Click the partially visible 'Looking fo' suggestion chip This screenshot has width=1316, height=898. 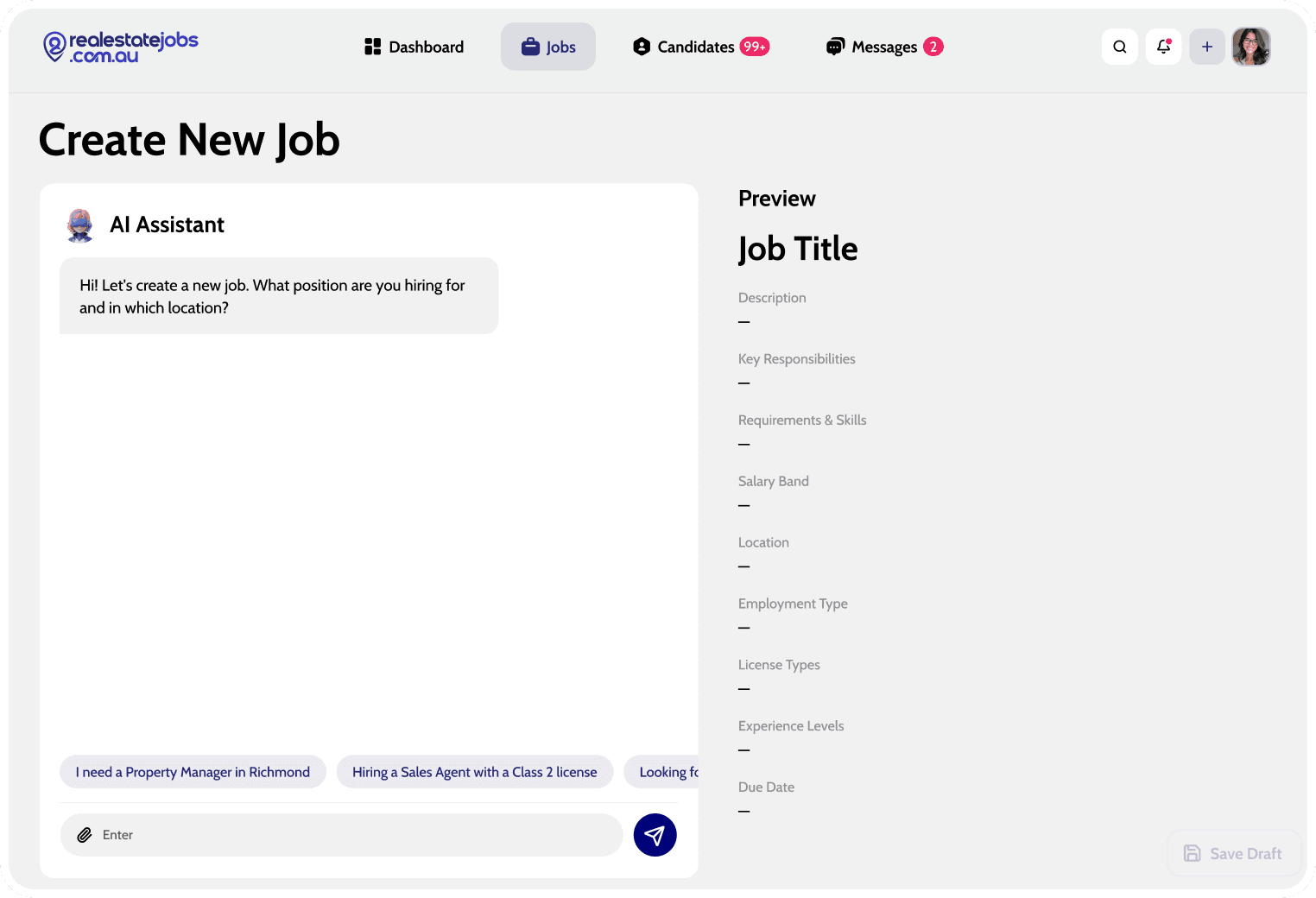pos(661,772)
